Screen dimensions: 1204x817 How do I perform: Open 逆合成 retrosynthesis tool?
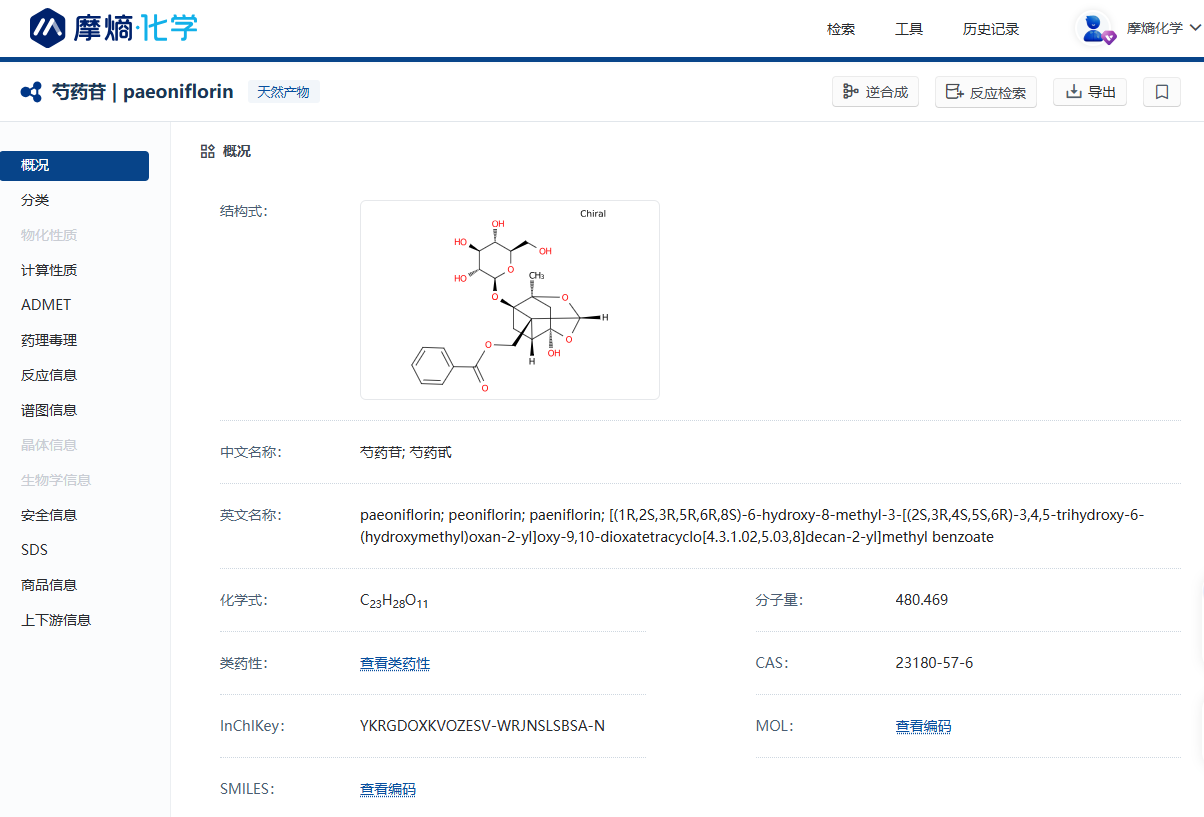875,92
